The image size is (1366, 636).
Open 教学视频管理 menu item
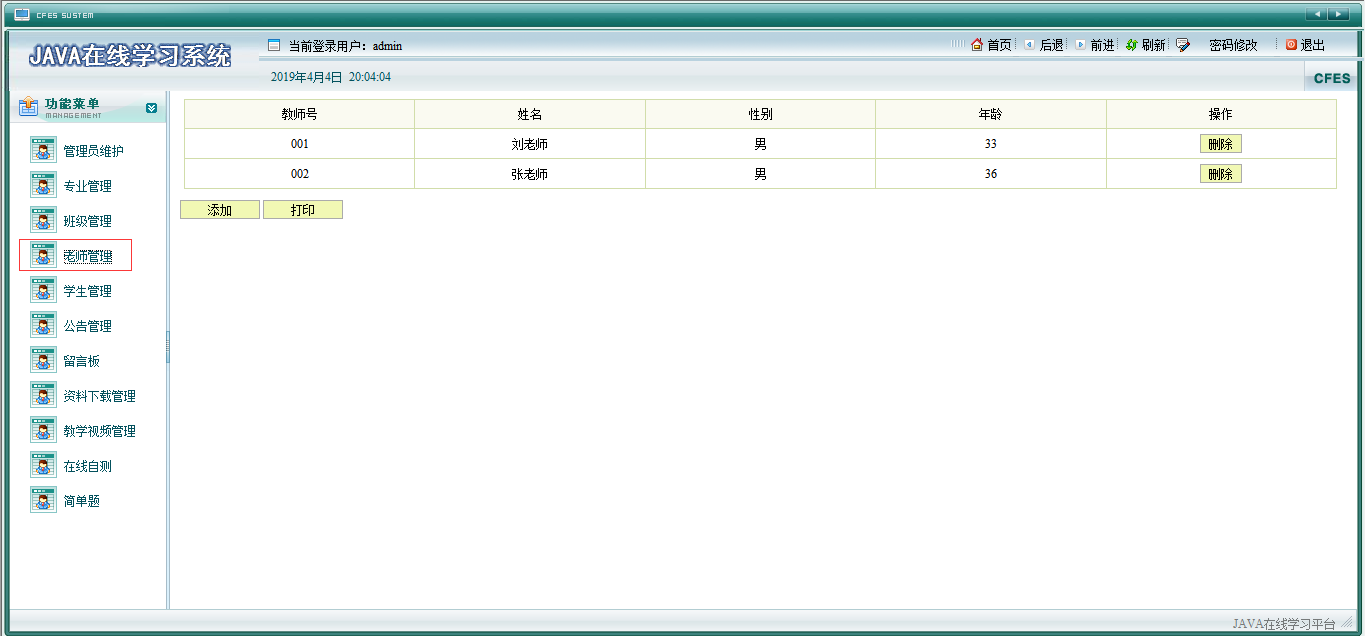pos(99,431)
